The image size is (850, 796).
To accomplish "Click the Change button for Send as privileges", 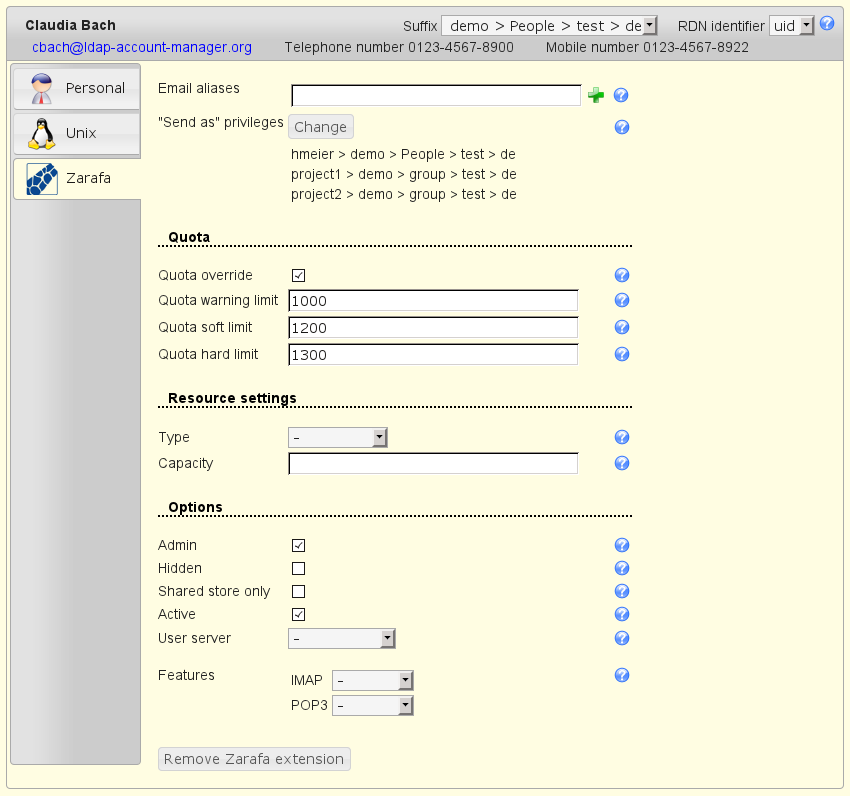I will 320,127.
